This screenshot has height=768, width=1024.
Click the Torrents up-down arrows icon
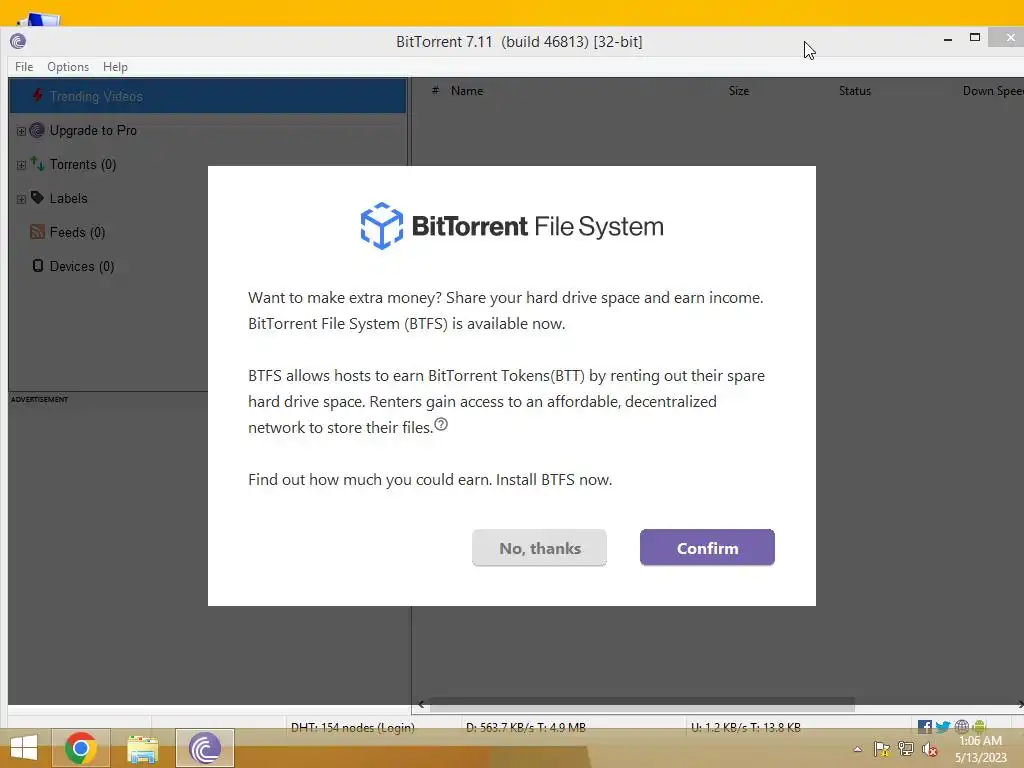click(37, 164)
